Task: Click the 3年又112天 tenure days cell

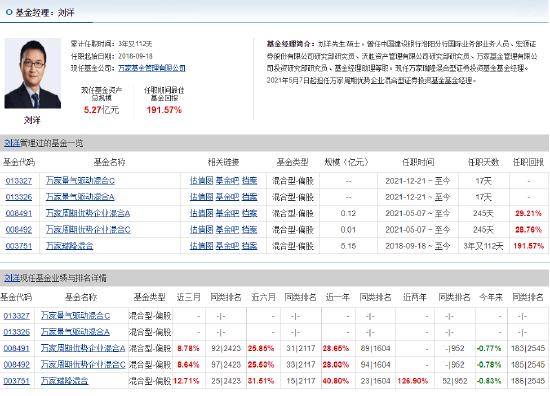Action: [x=483, y=246]
